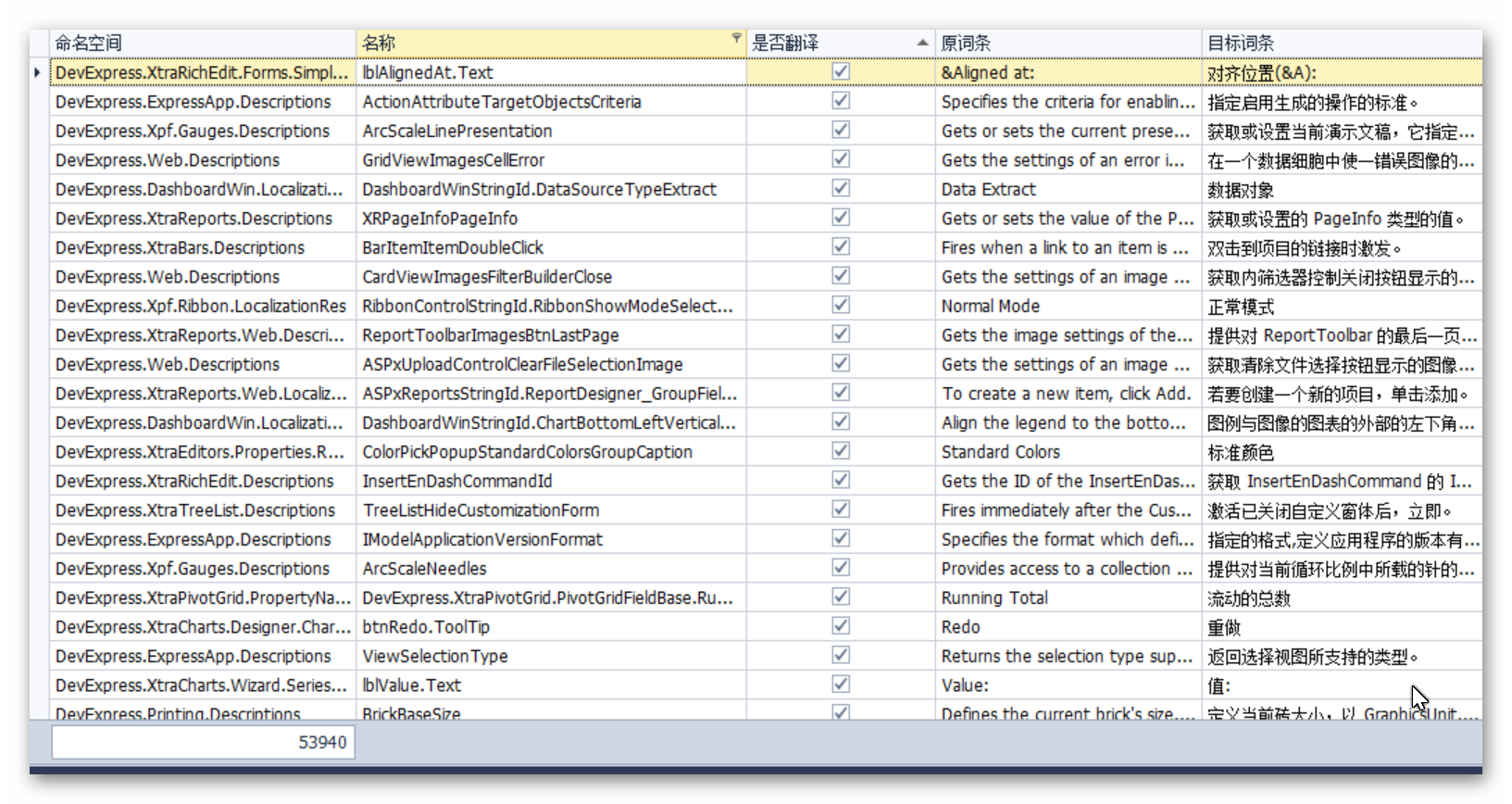Select cell 'CardViewImagesFilterBuilderClose'
This screenshot has width=1512, height=804.
(x=552, y=277)
